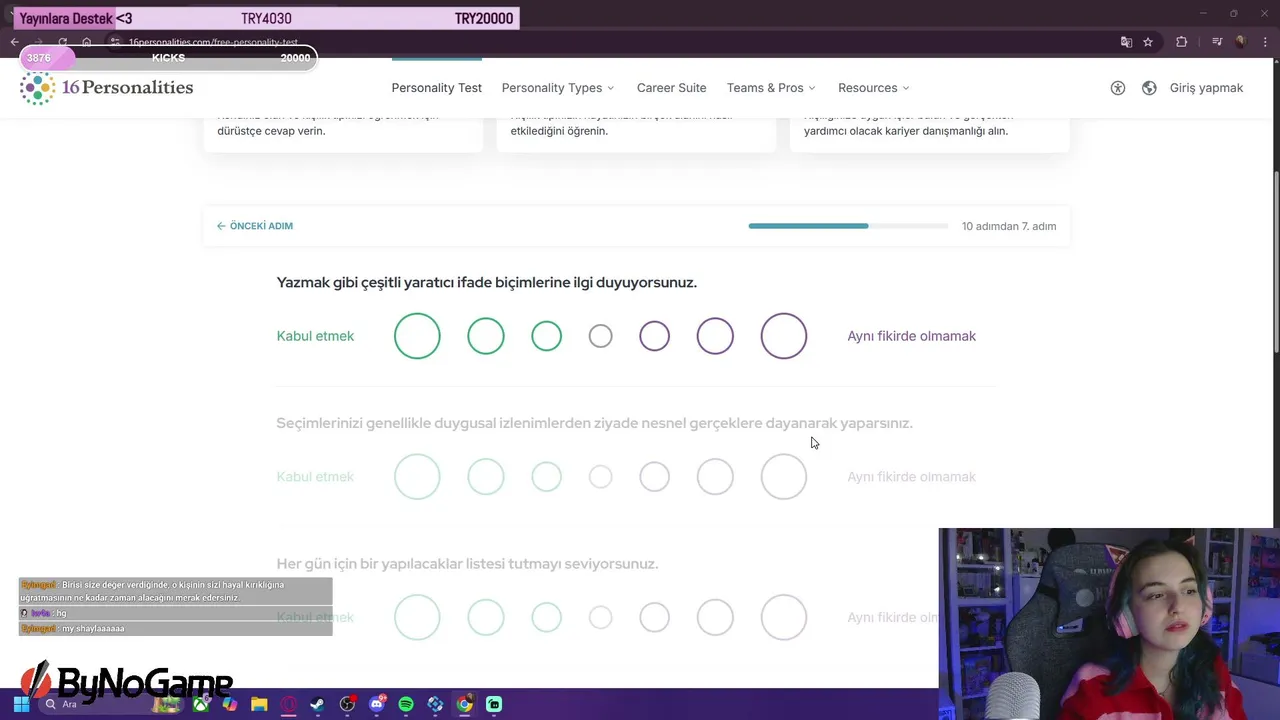1280x720 pixels.
Task: Open the Personality Test tab
Action: [437, 88]
